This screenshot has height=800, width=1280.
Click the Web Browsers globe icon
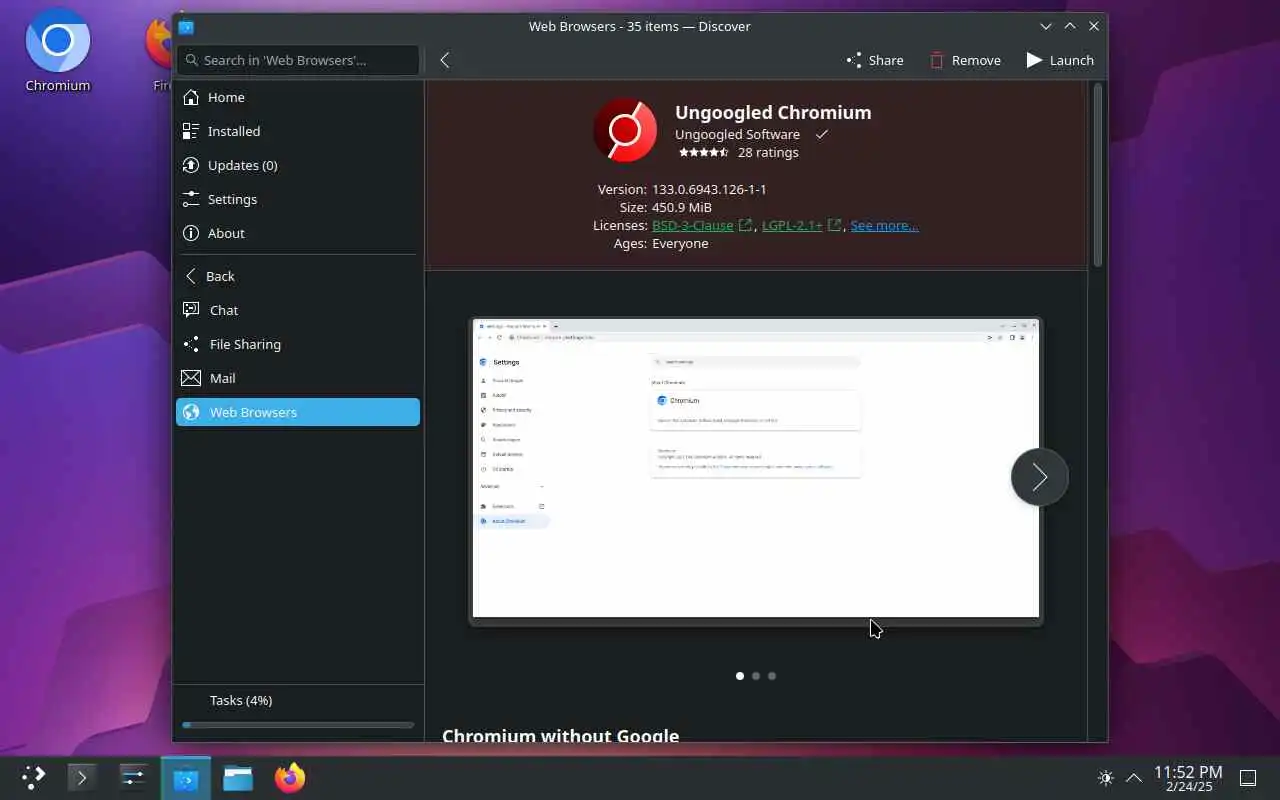191,412
